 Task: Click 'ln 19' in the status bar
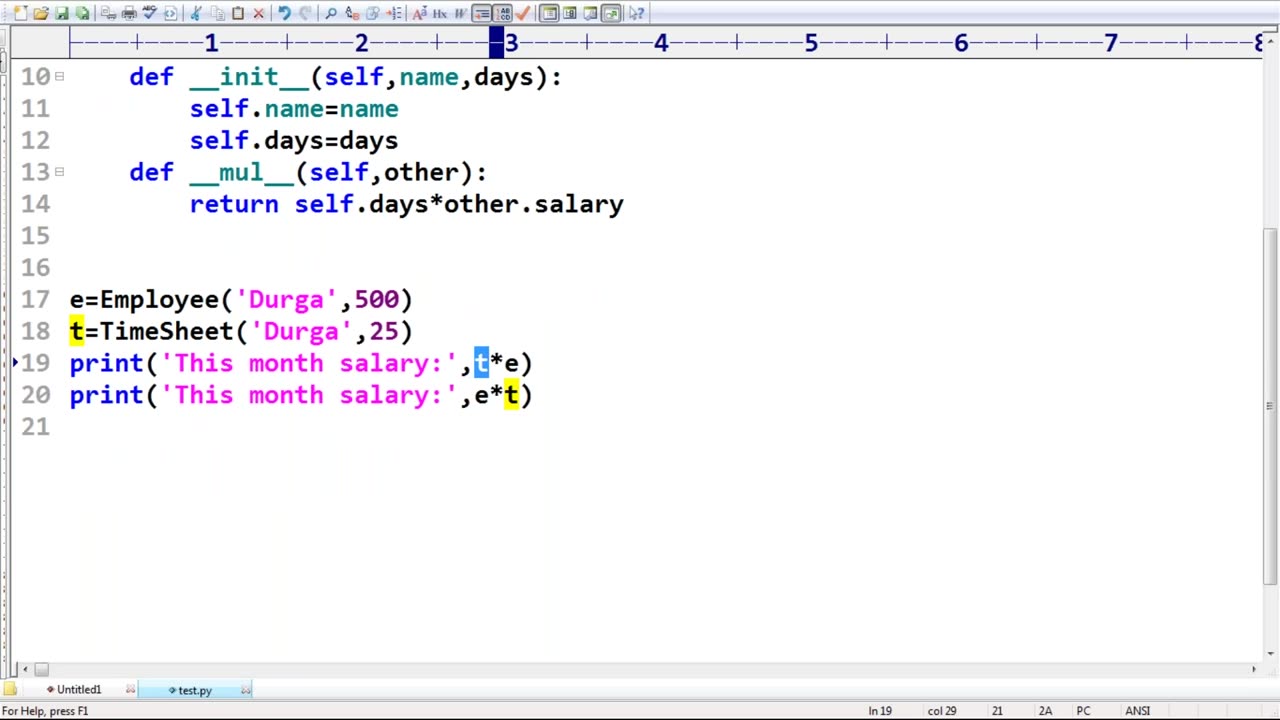click(880, 711)
